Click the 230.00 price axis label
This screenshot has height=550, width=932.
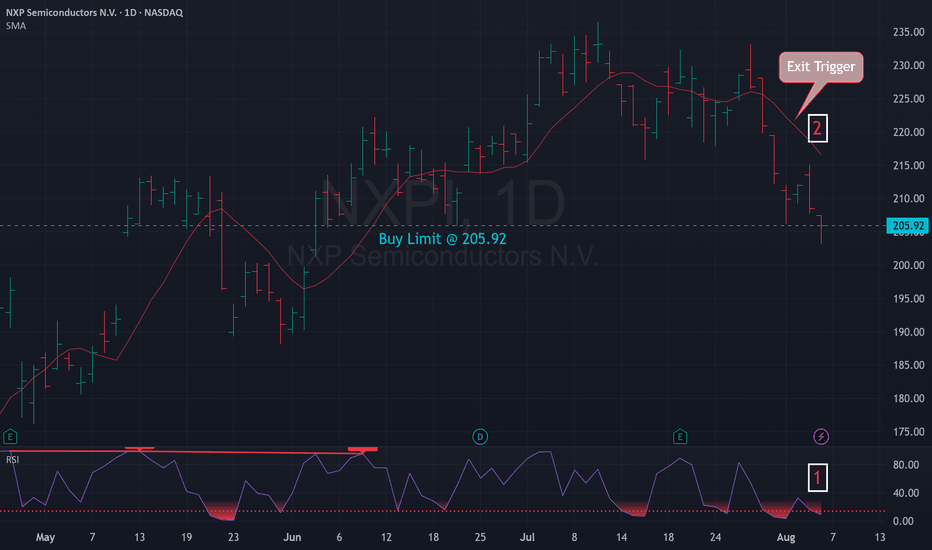[908, 65]
